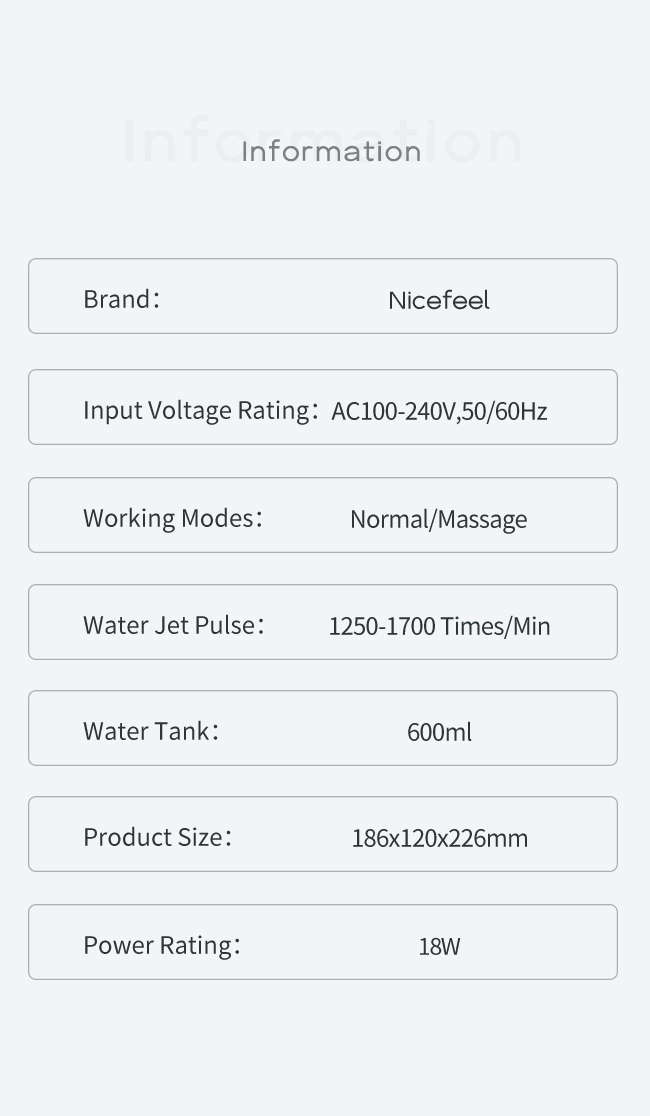The height and width of the screenshot is (1116, 650).
Task: Click the Water Jet Pulse label
Action: click(173, 625)
